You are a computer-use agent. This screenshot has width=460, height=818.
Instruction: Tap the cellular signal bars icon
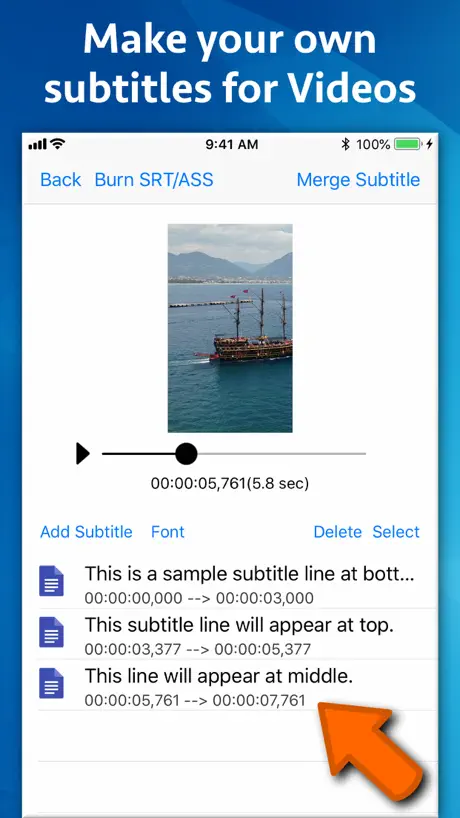(38, 145)
